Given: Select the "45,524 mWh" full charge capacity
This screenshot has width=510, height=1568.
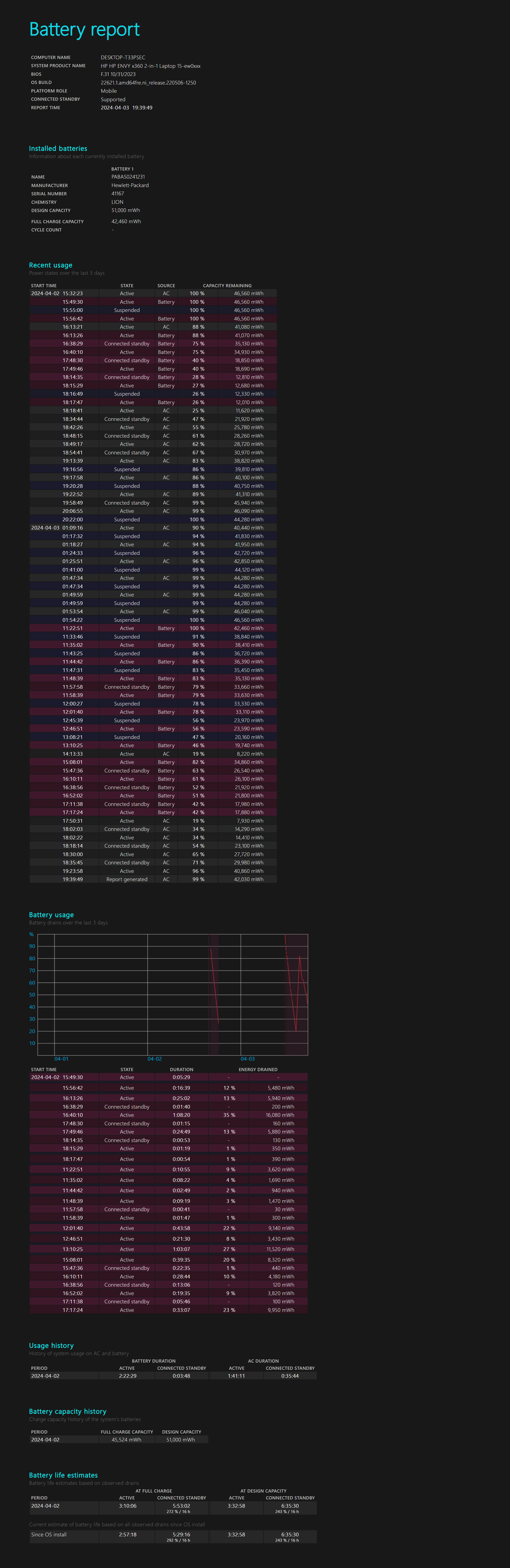Looking at the screenshot, I should [127, 1440].
